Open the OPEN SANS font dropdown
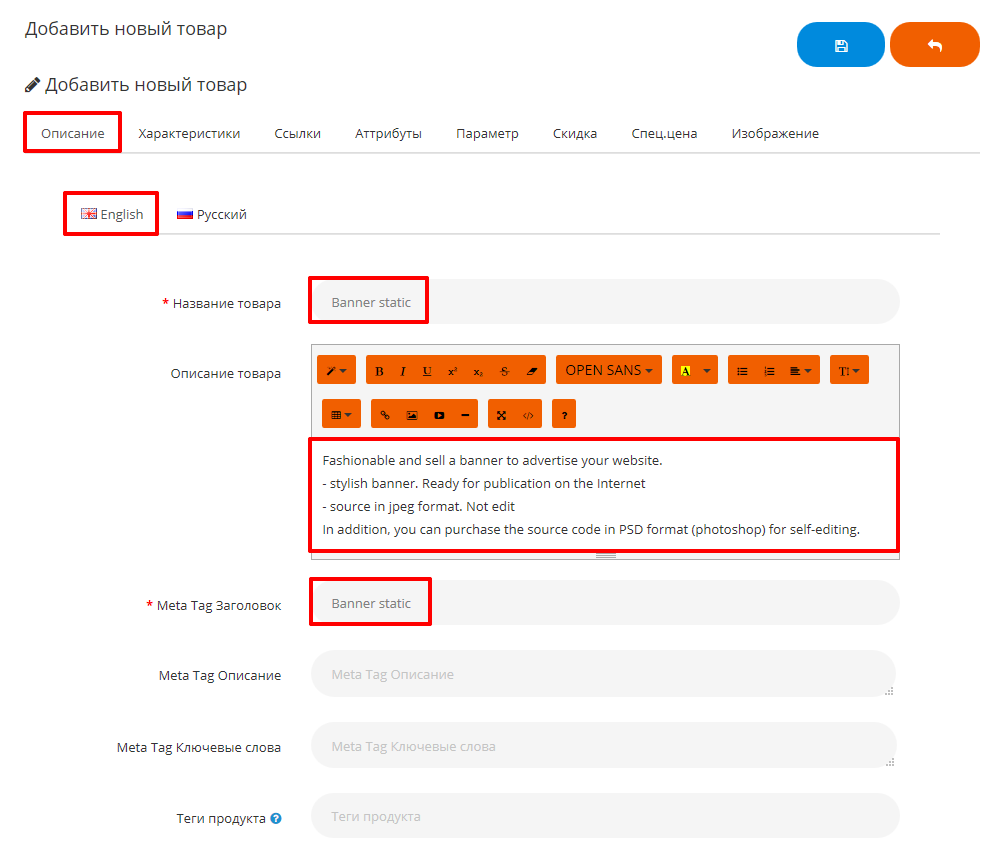Viewport: 995px width, 865px height. coord(608,371)
